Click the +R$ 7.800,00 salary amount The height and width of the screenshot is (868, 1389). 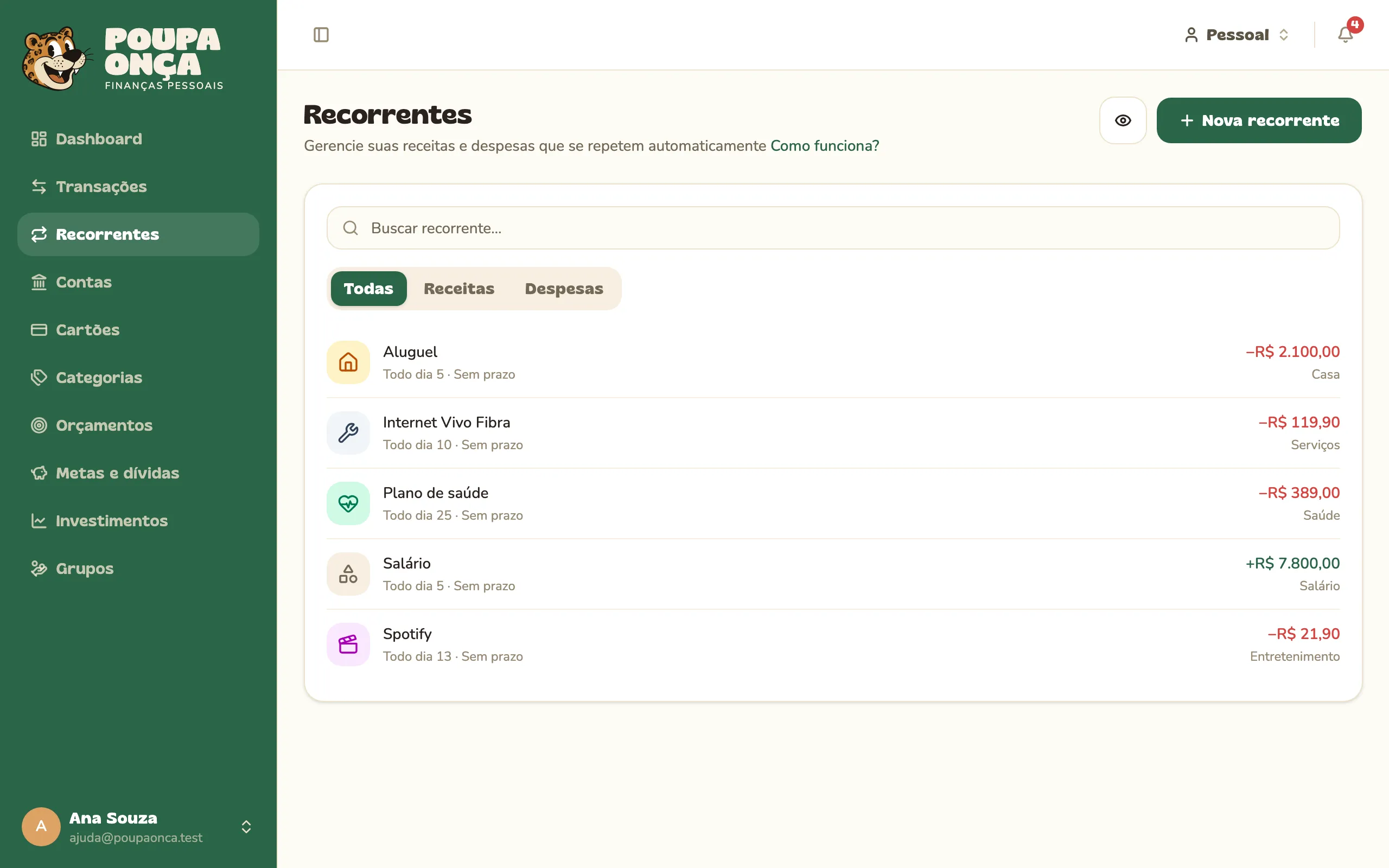click(x=1292, y=563)
